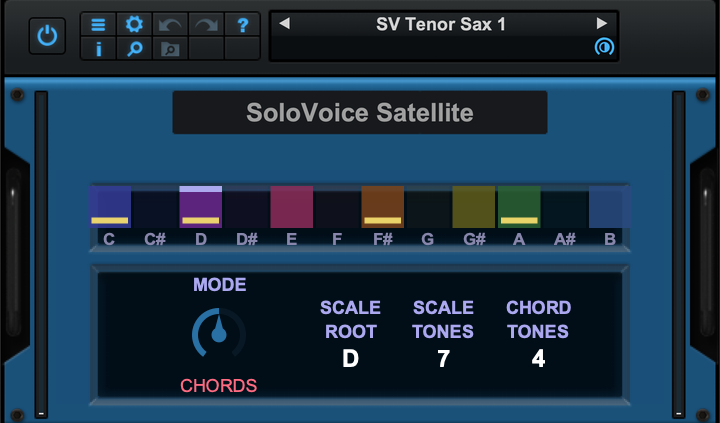Screen dimensions: 720x423
Task: Toggle the C note key
Action: tap(110, 207)
